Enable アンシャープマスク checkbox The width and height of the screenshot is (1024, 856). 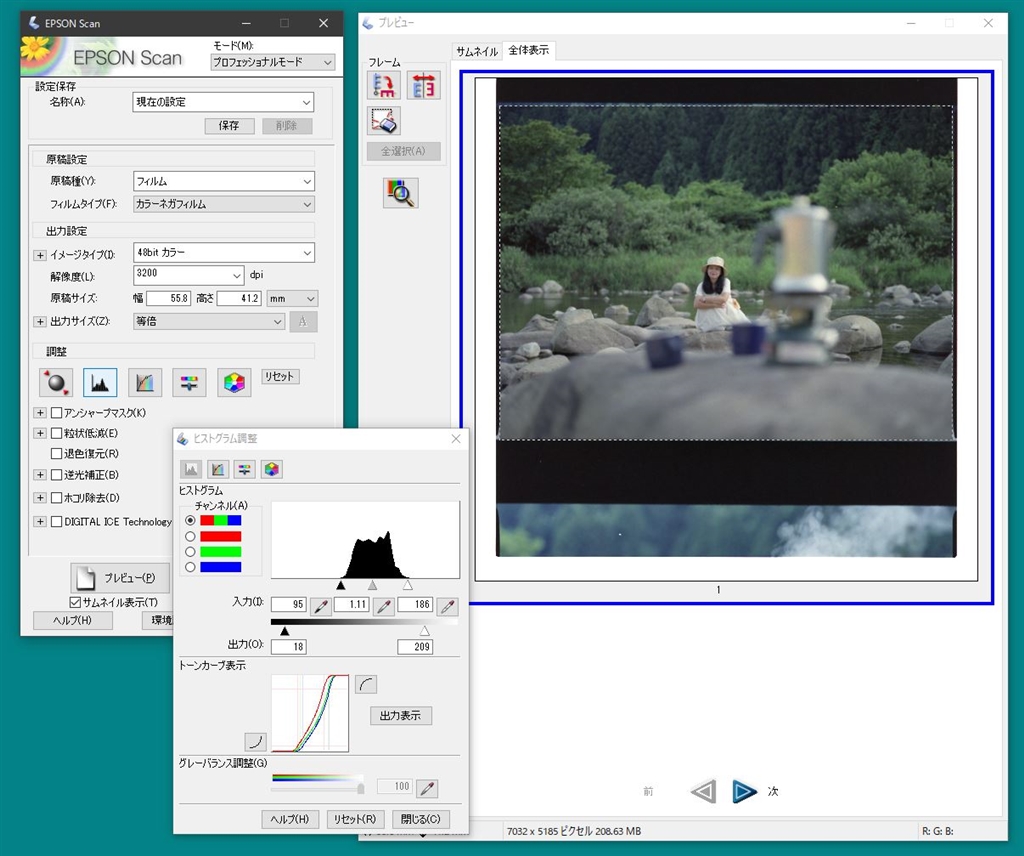point(57,413)
